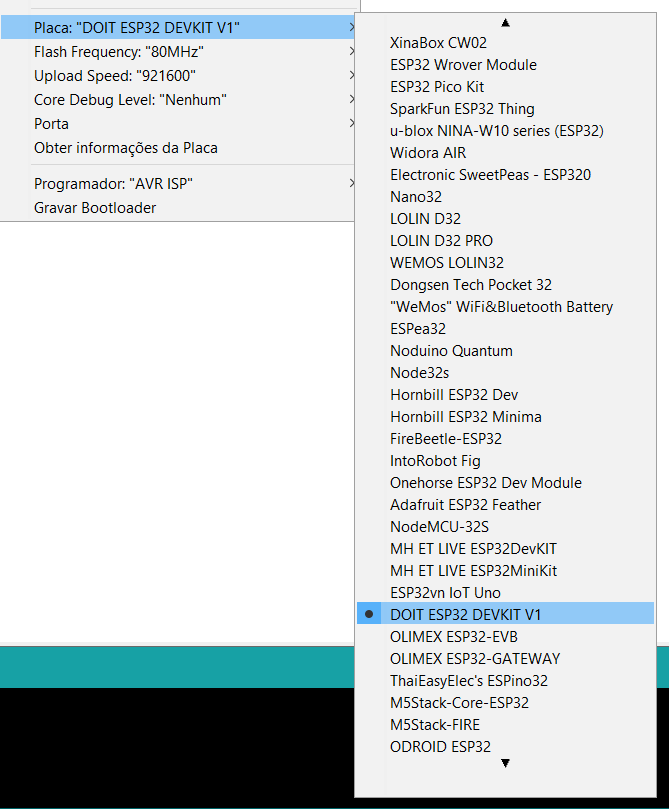This screenshot has width=669, height=809.
Task: Expand arrow beside Porta entry
Action: coord(351,123)
